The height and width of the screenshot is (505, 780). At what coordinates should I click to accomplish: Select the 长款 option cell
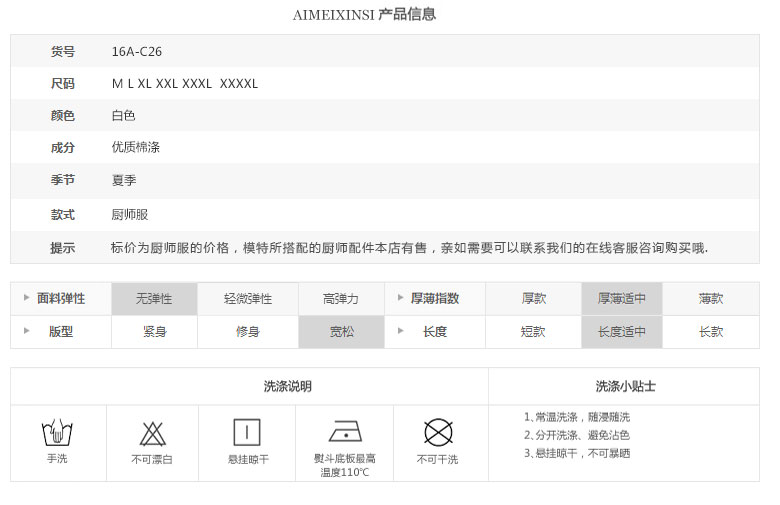tap(711, 332)
